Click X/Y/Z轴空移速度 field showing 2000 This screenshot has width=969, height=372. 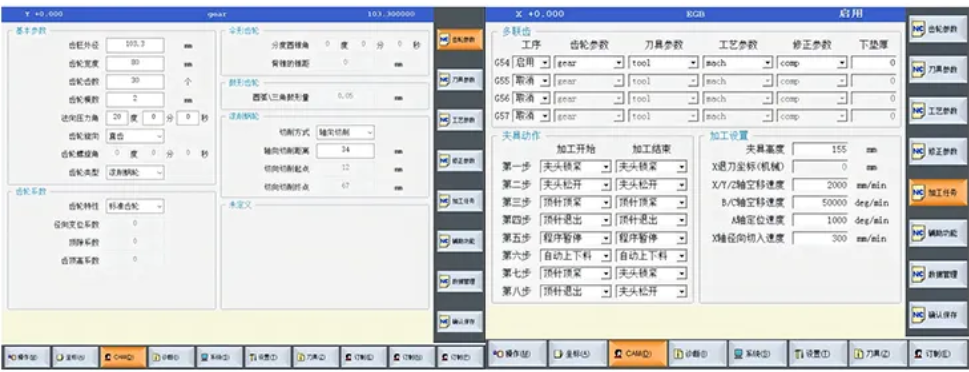(821, 185)
